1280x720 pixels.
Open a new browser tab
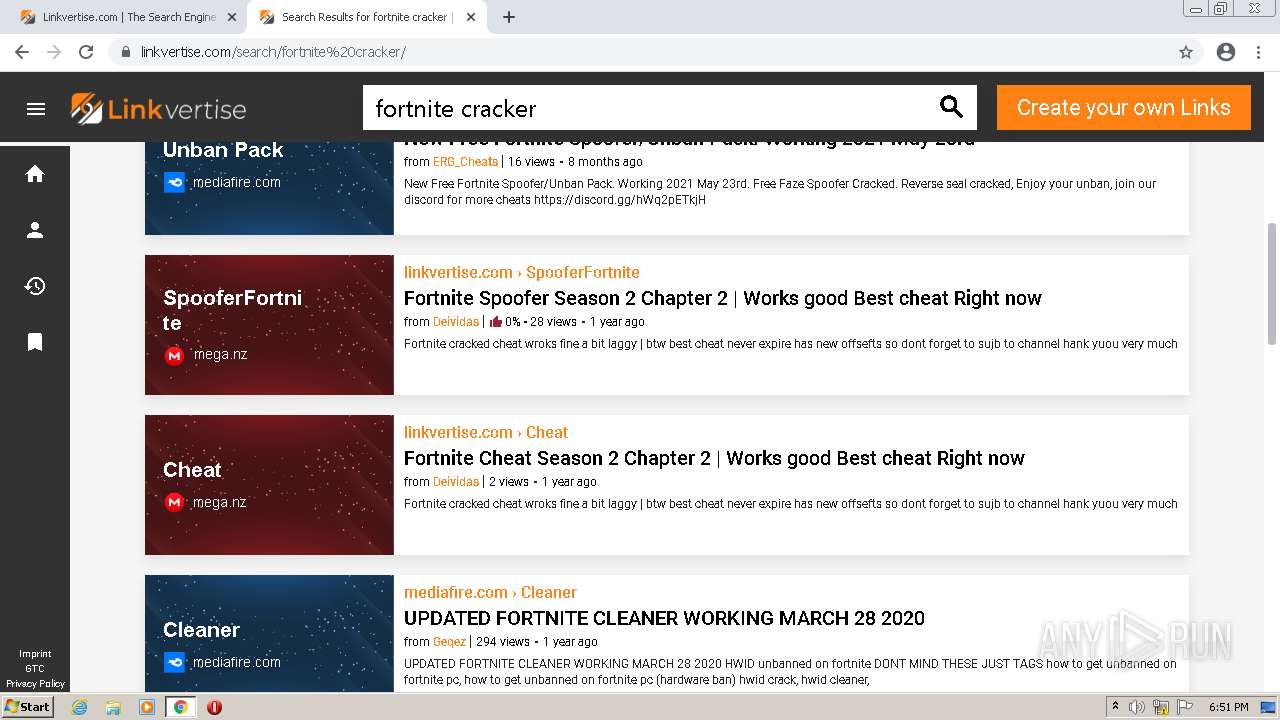tap(509, 17)
